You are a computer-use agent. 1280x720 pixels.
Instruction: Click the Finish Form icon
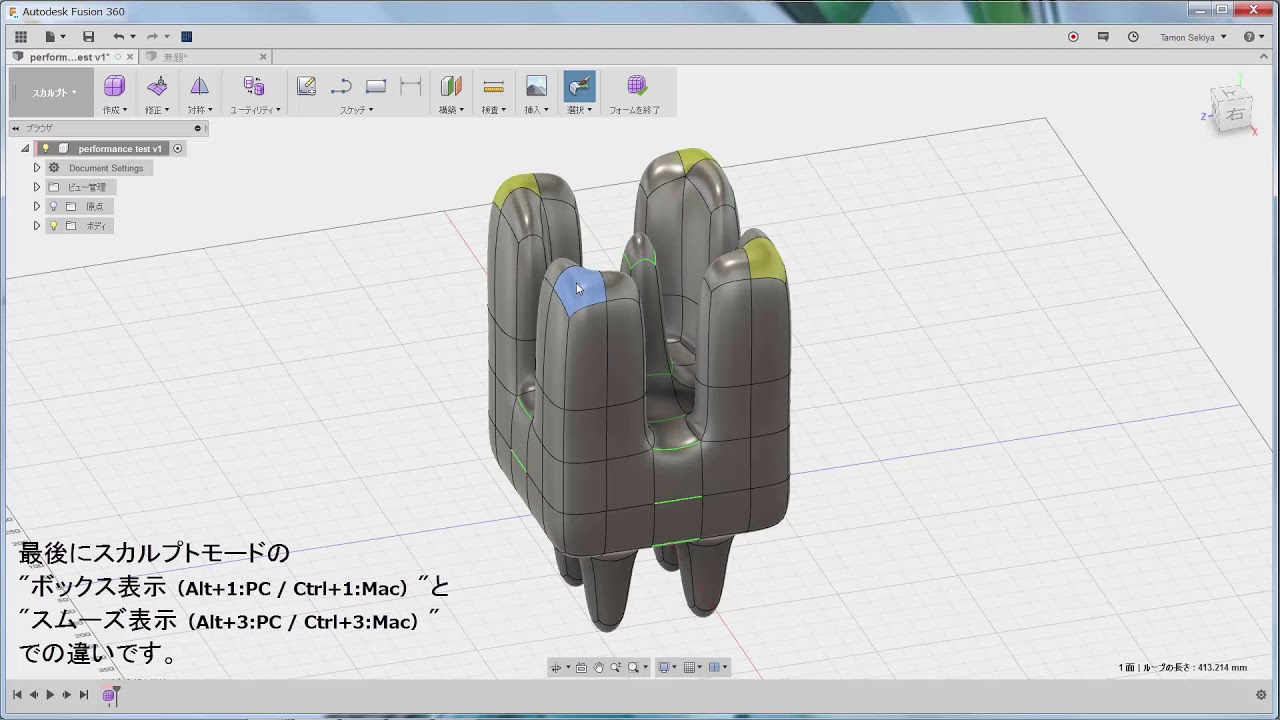click(x=636, y=86)
